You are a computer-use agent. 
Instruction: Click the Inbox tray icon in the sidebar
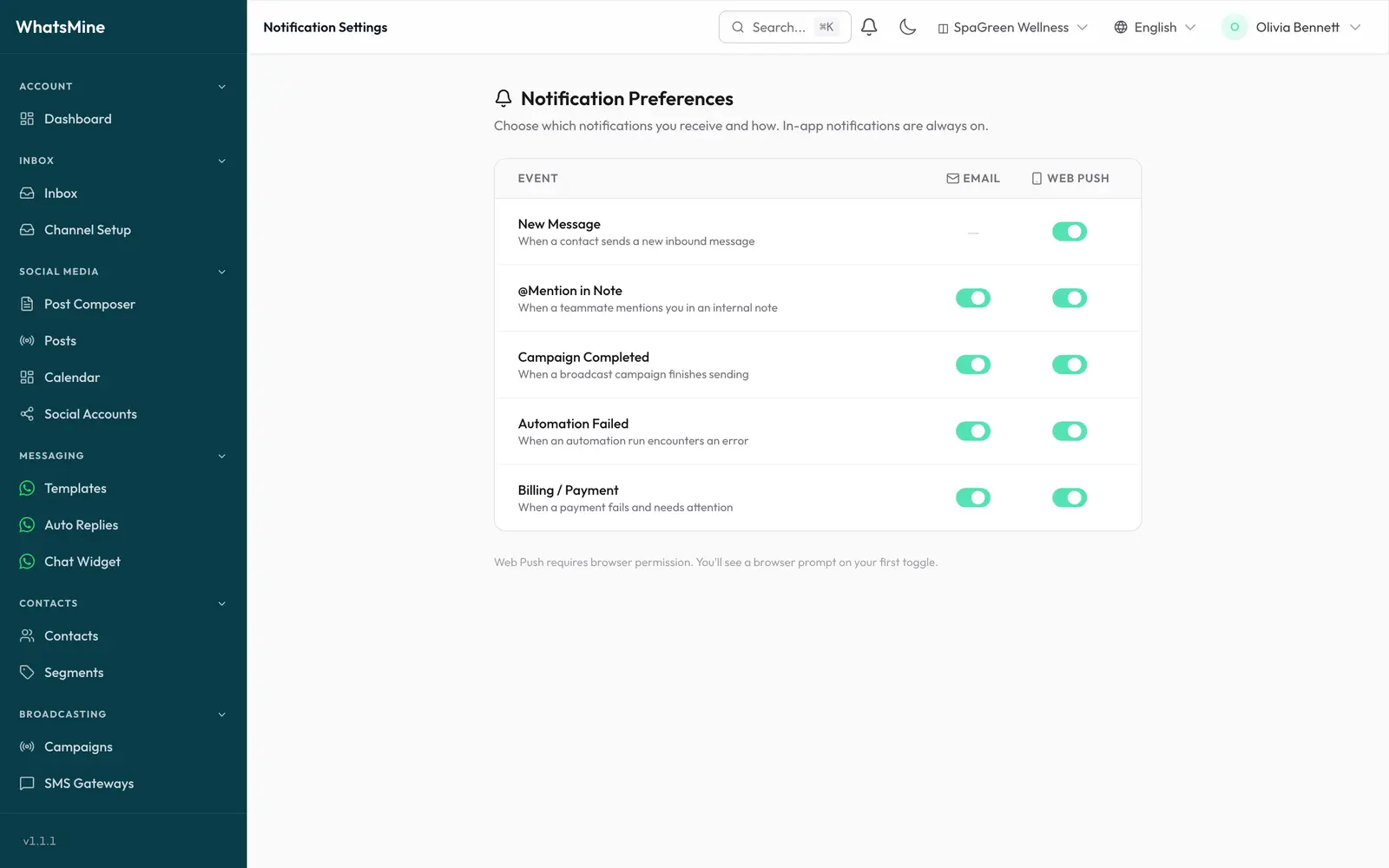tap(27, 194)
